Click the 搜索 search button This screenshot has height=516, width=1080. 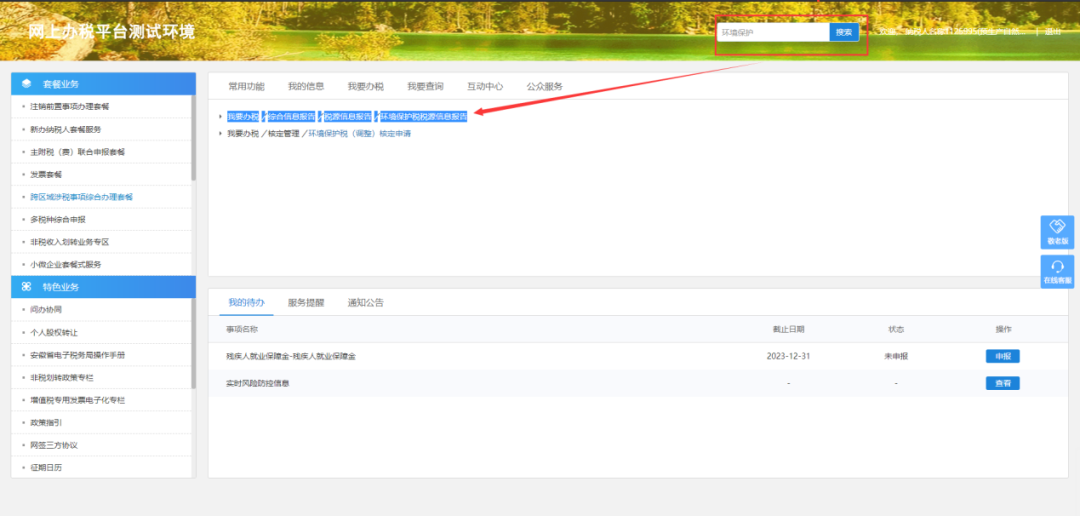[844, 32]
